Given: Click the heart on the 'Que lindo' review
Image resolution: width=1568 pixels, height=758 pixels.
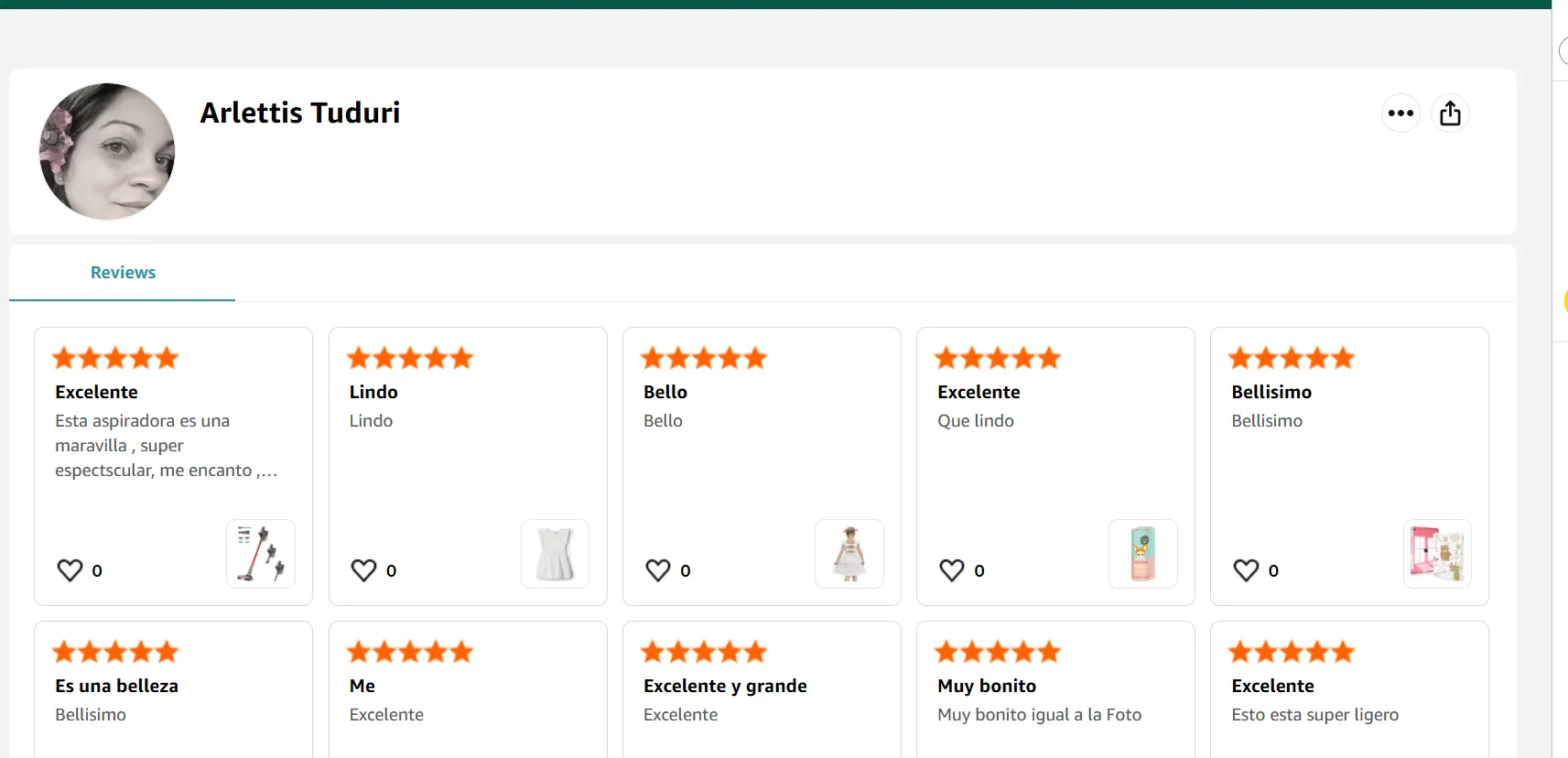Looking at the screenshot, I should [952, 570].
